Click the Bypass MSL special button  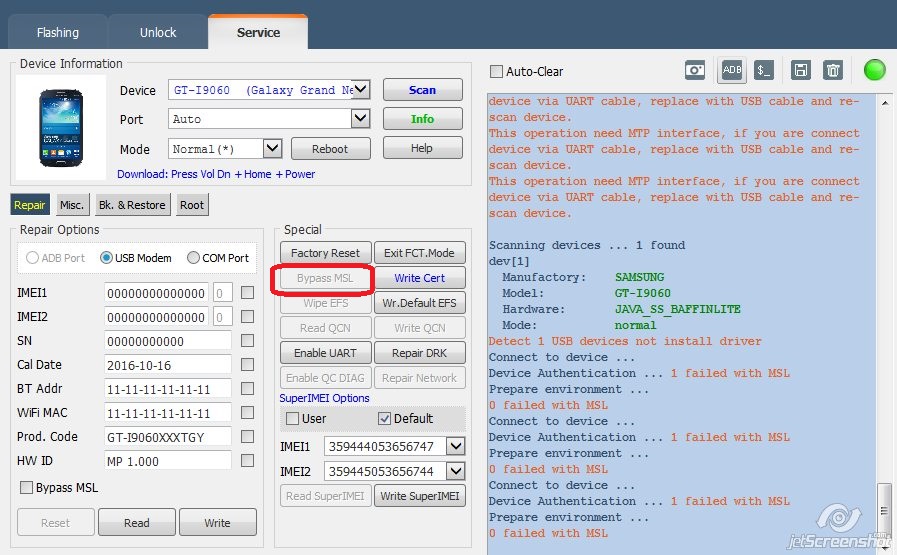326,278
